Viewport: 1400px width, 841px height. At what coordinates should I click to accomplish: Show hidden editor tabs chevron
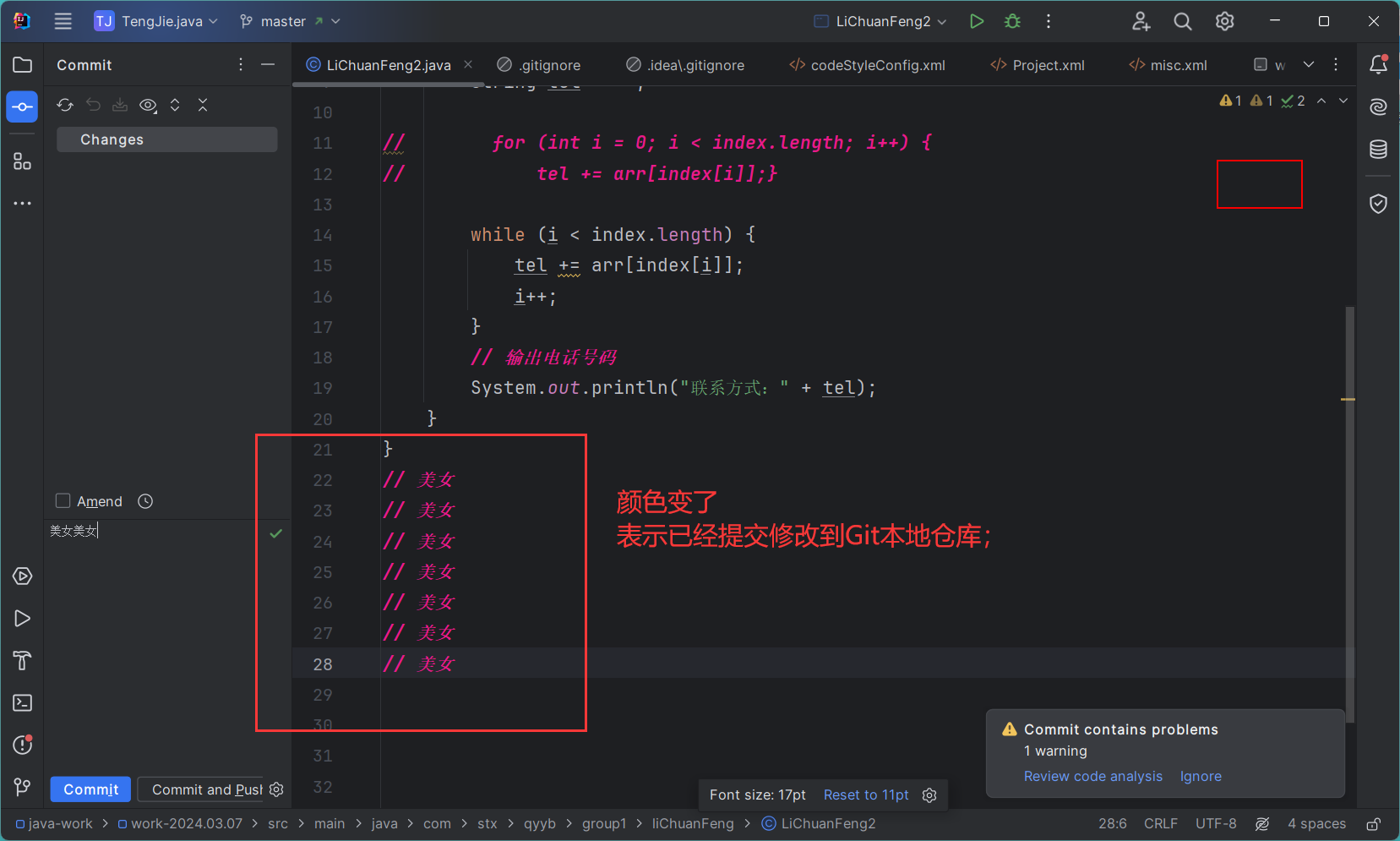click(1309, 64)
